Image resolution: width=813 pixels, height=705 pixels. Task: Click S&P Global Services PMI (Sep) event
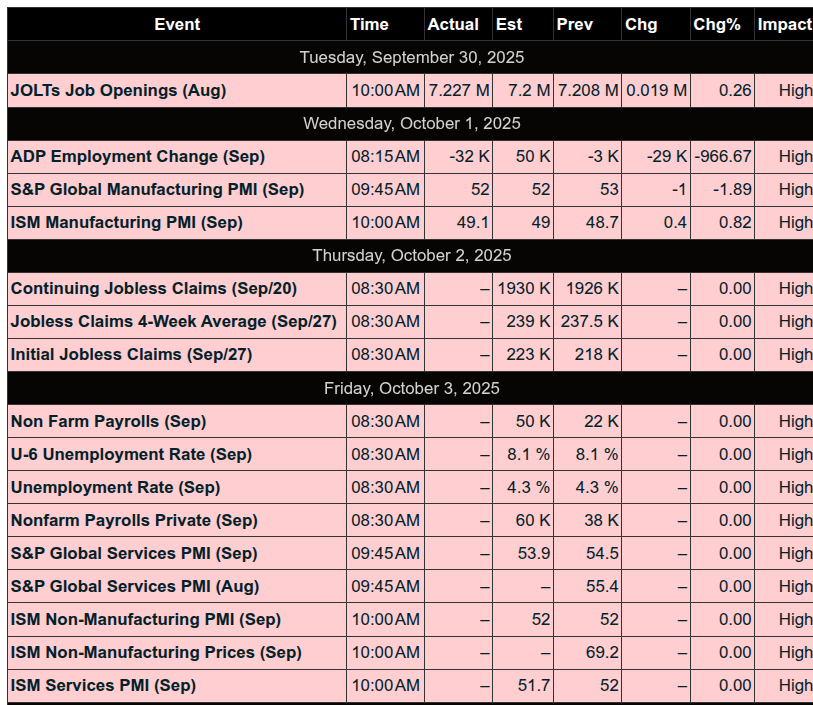tap(134, 554)
